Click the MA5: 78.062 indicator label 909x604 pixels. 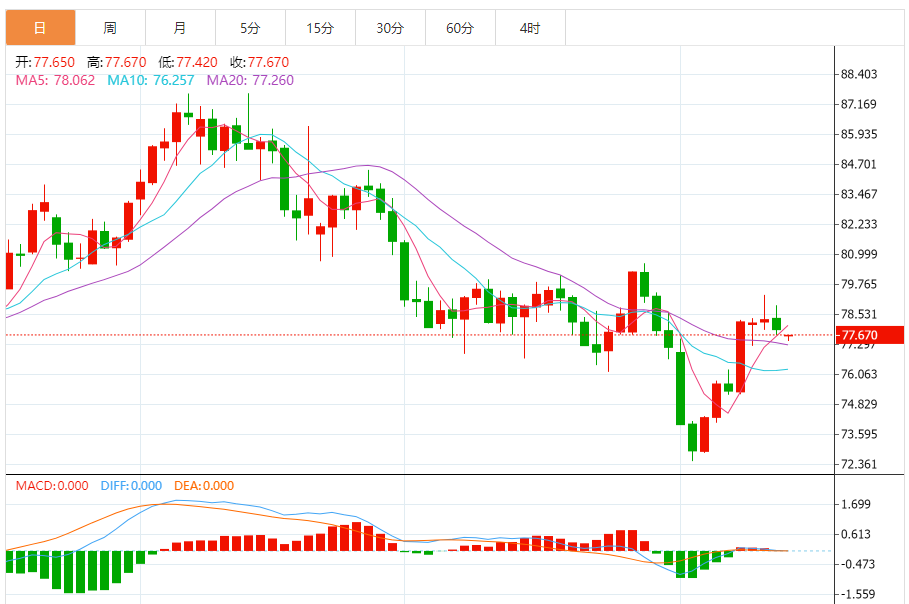(x=55, y=80)
